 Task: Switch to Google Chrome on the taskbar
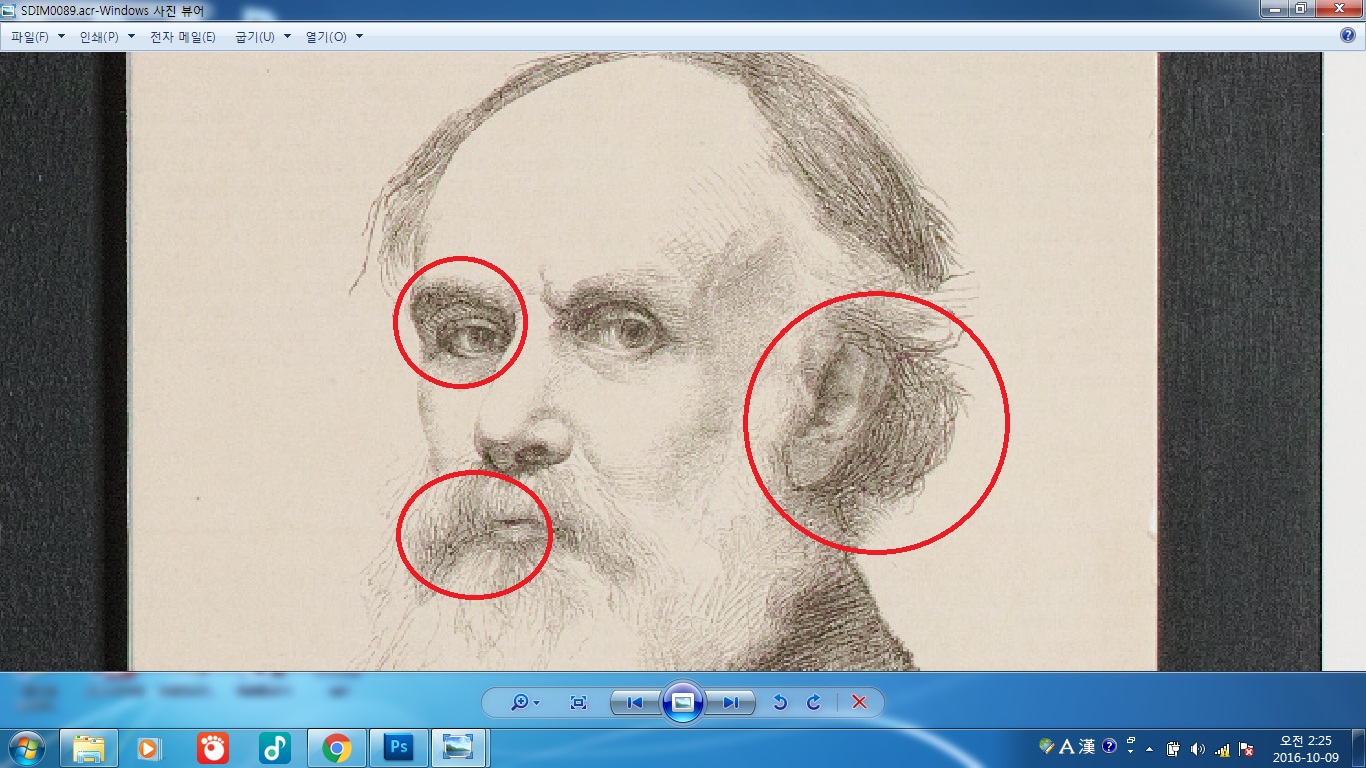(336, 747)
